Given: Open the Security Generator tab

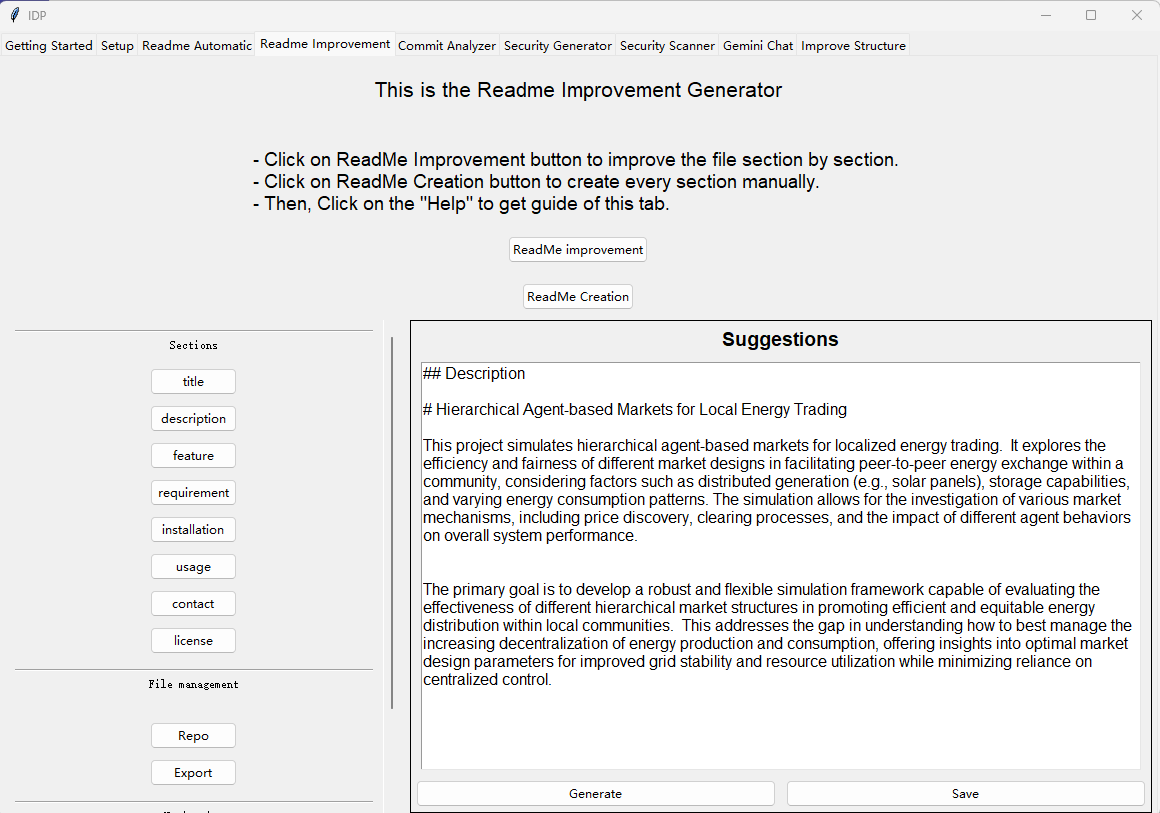Looking at the screenshot, I should [558, 46].
